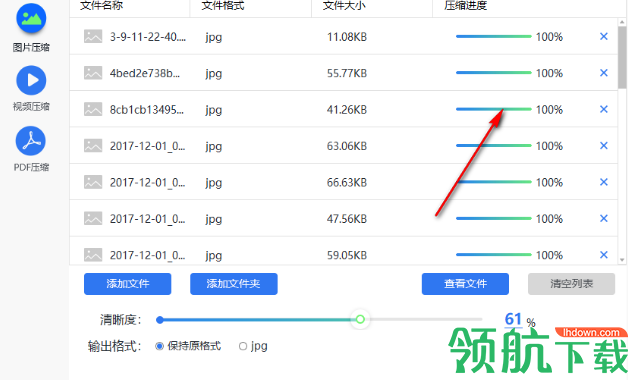Viewport: 628px width, 380px height.
Task: Remove the 4bed2e738b file with its X
Action: tap(604, 73)
